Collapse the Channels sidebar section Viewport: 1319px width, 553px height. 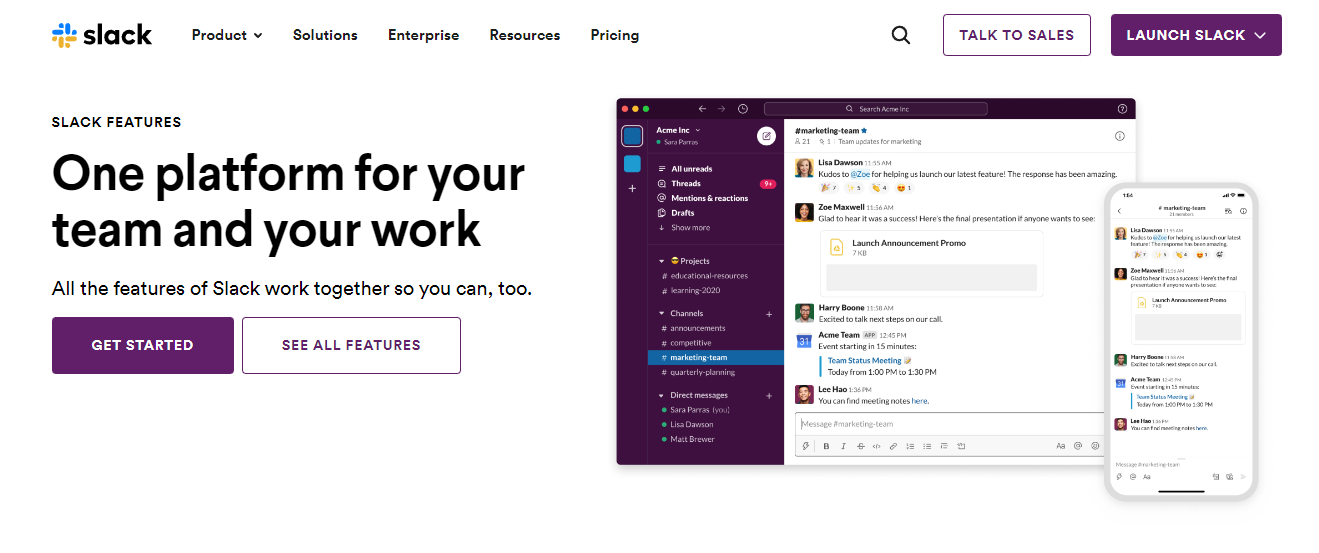point(662,314)
